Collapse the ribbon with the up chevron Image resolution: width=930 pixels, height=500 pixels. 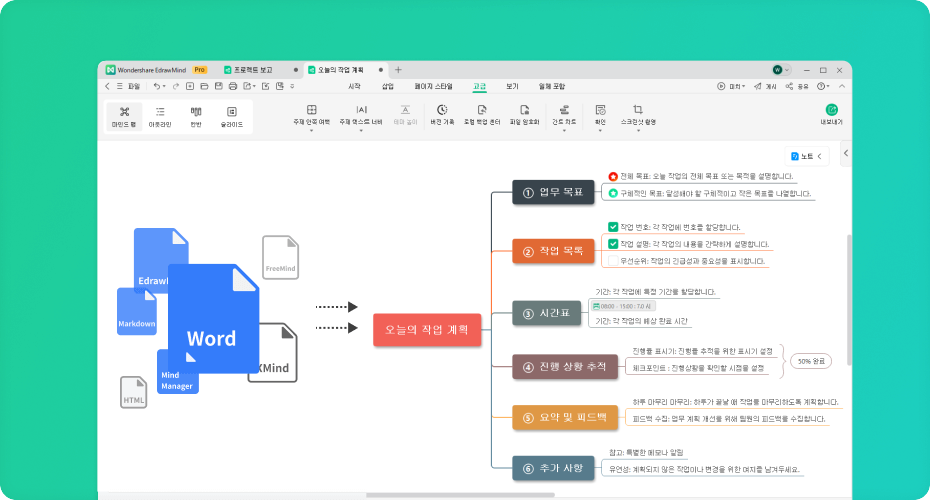click(x=842, y=87)
